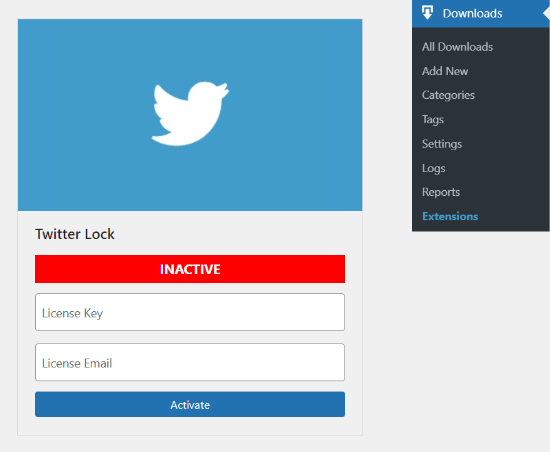This screenshot has height=452, width=550.
Task: Select the Extensions menu item
Action: pos(450,216)
